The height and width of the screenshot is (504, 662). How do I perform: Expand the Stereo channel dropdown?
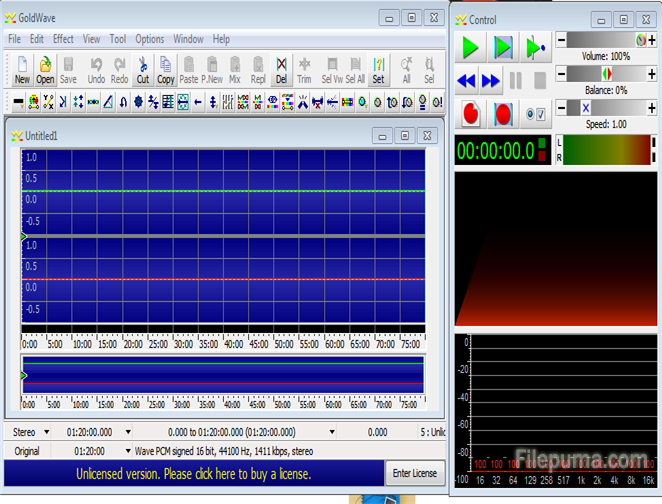tap(47, 432)
